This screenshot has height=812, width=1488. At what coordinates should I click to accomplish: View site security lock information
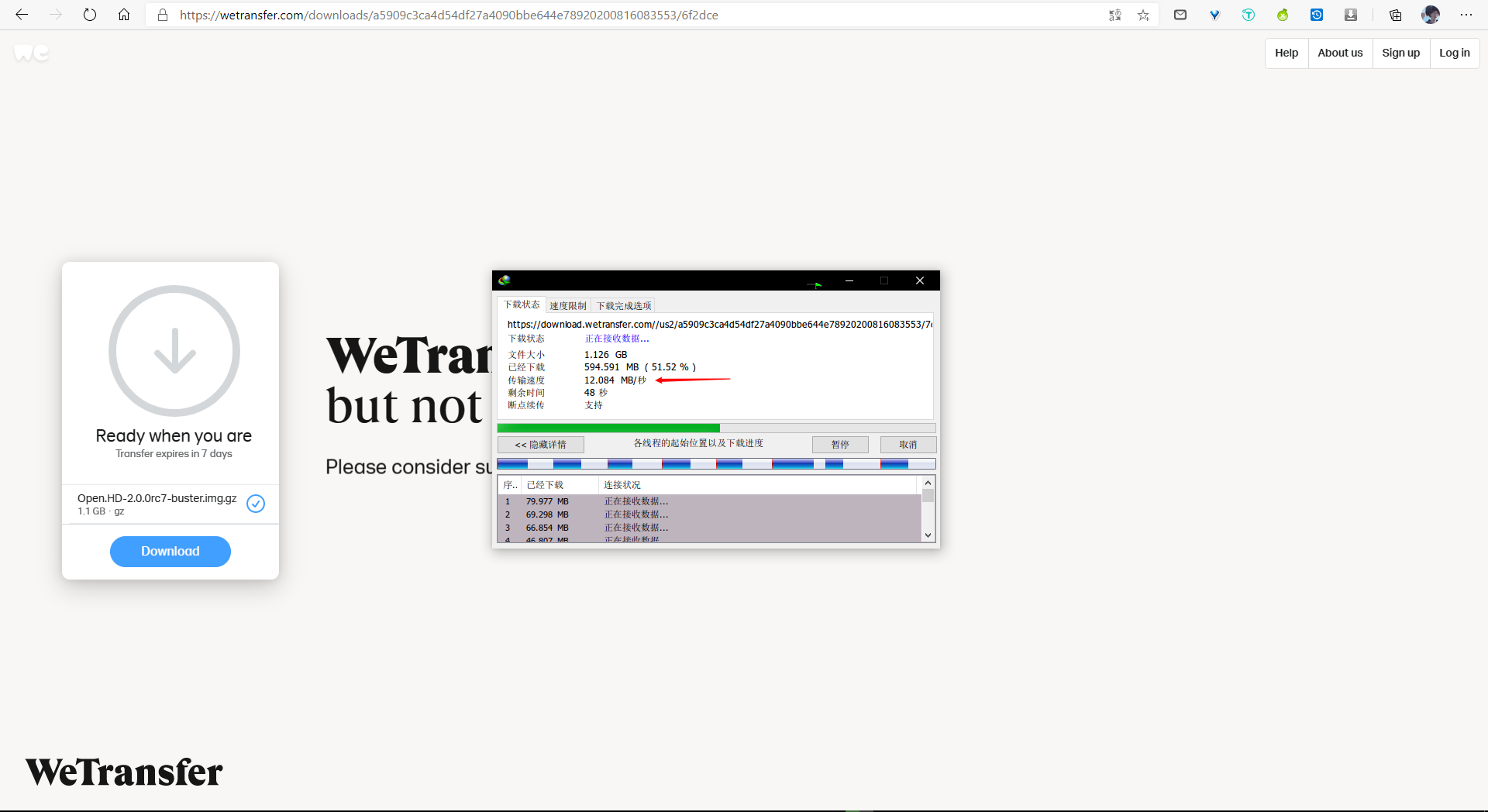[x=163, y=15]
